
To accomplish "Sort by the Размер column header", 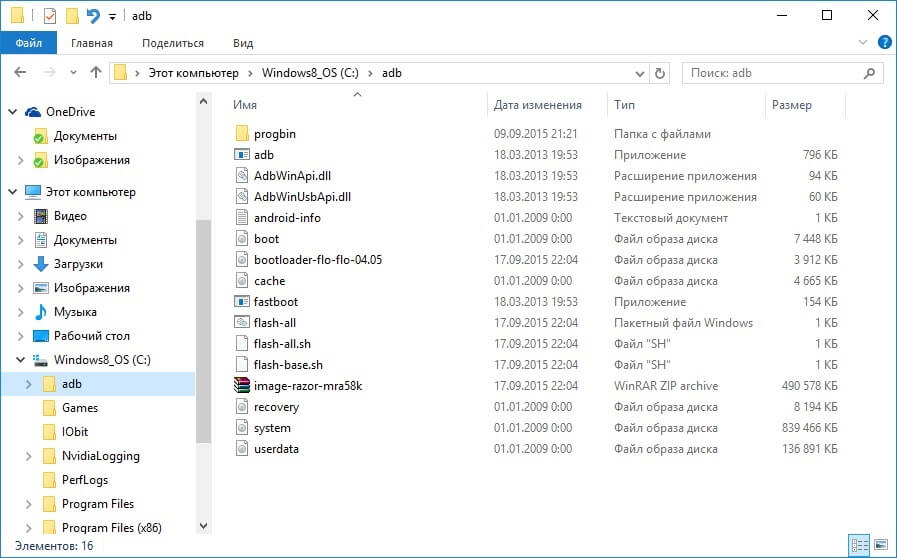I will (x=792, y=105).
